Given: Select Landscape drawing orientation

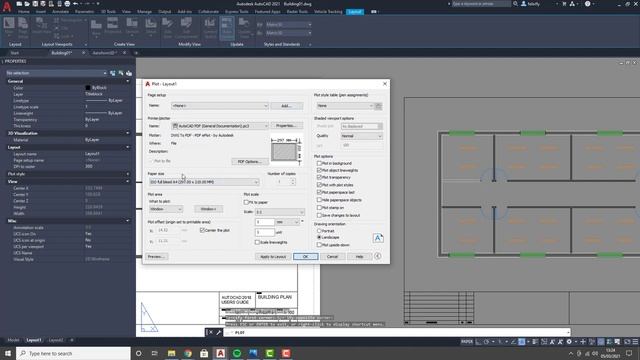Looking at the screenshot, I should [x=319, y=237].
